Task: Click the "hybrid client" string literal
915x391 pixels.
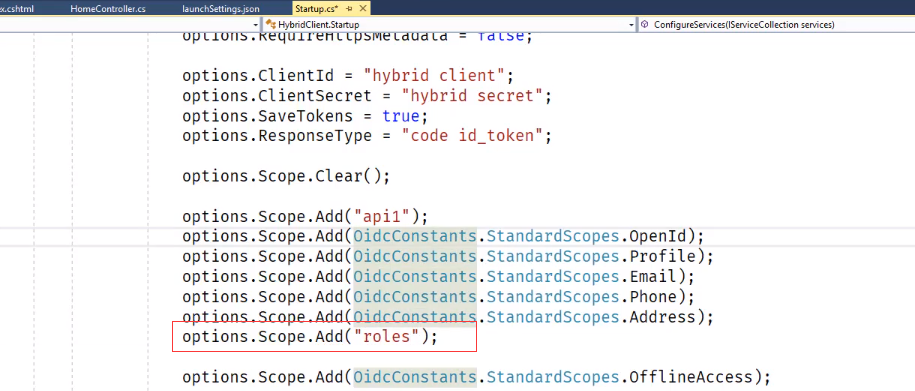Action: click(x=433, y=75)
